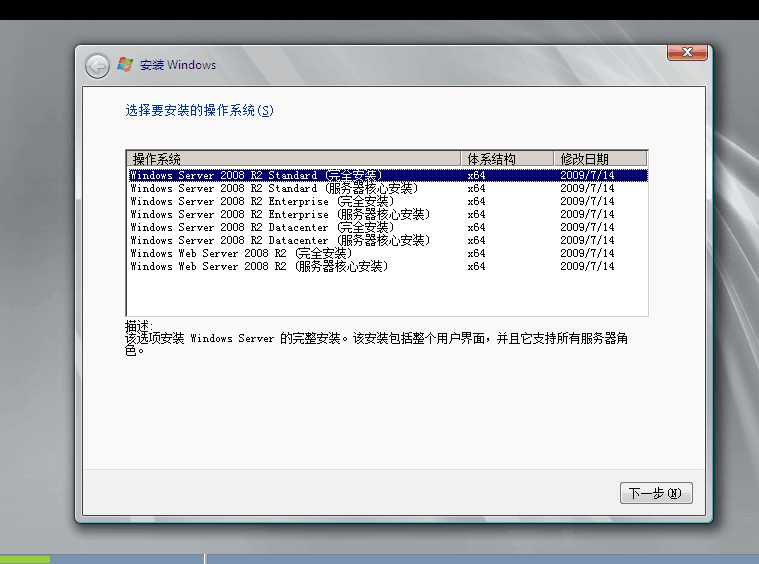
Task: Select Windows Server 2008 R2 Enterprise (完全安装)
Action: 388,201
